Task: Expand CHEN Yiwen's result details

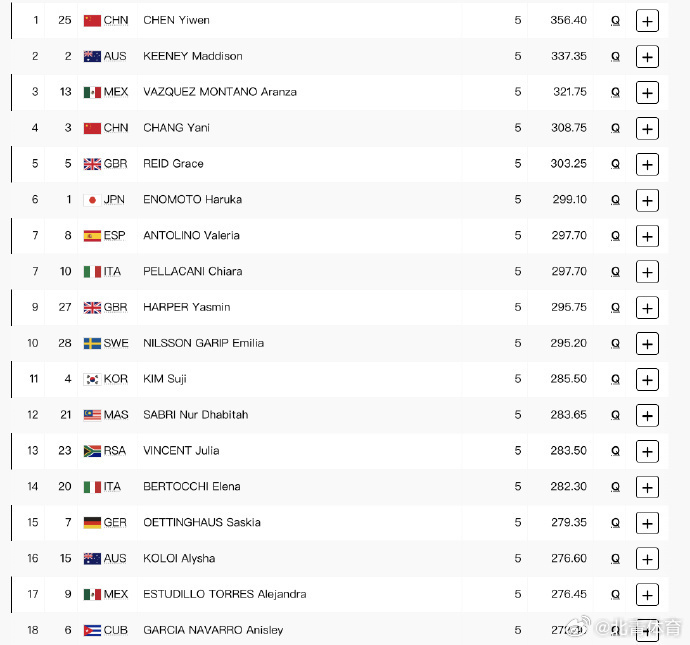Action: (647, 21)
